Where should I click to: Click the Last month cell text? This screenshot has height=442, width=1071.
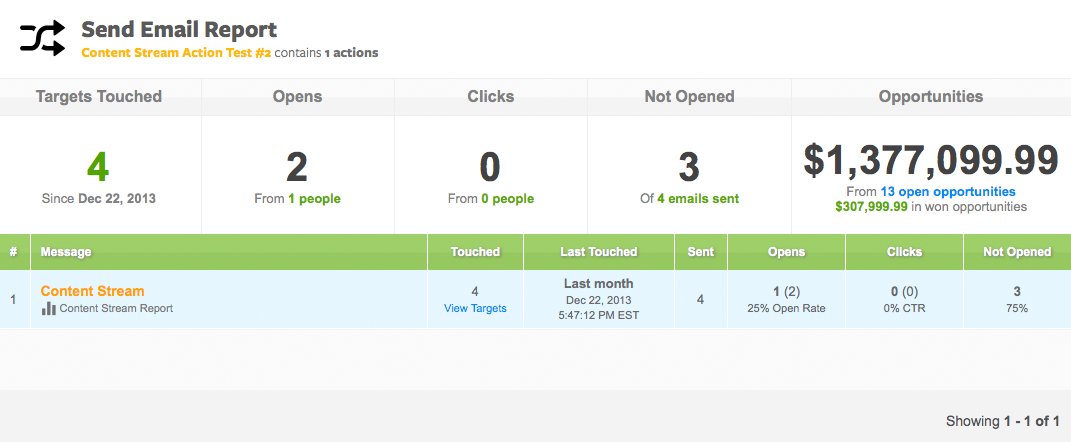(598, 284)
